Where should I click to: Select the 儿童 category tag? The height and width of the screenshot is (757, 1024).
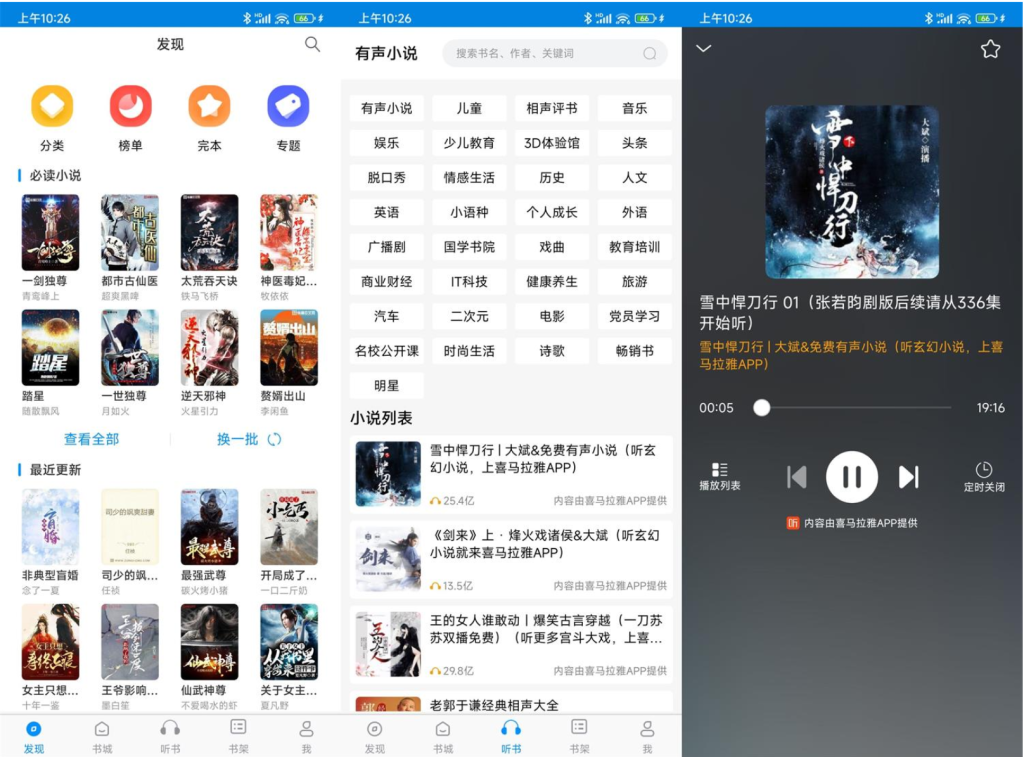tap(469, 108)
